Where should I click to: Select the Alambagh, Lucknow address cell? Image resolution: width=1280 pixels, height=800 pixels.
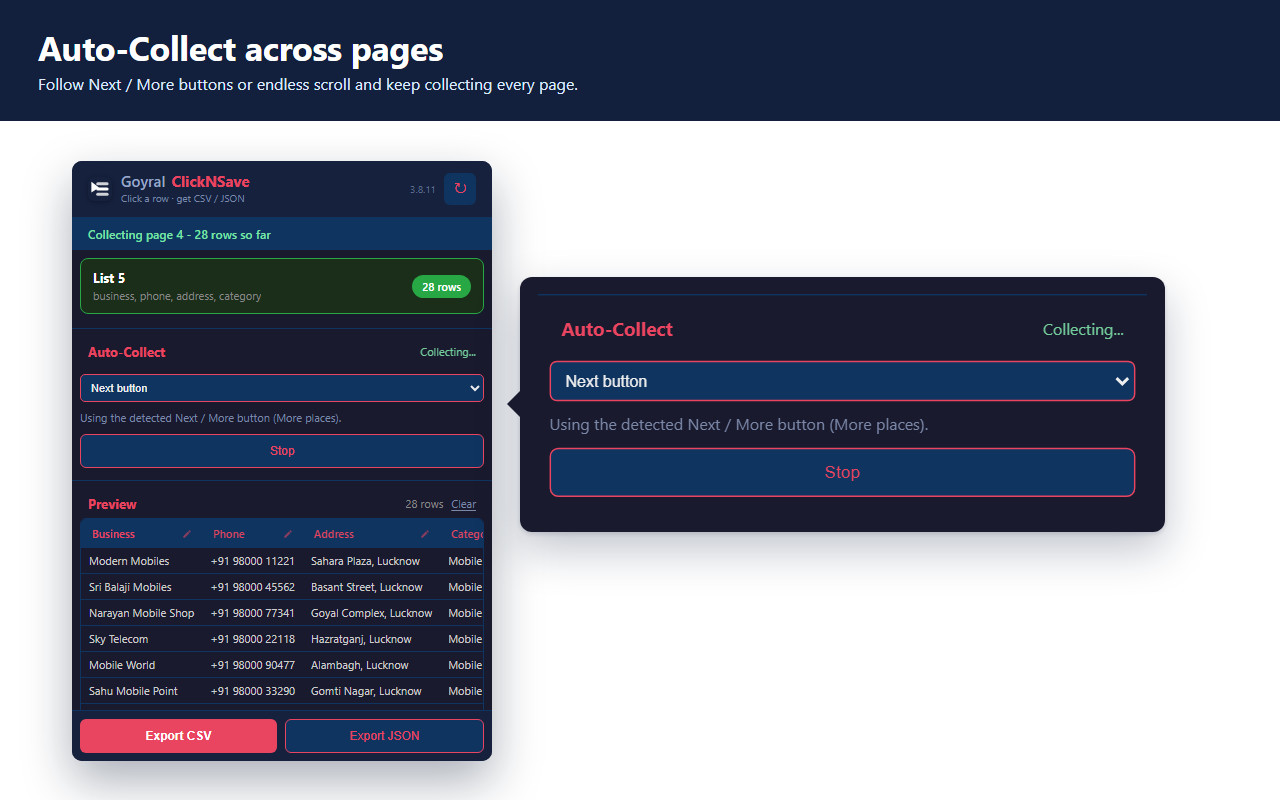coord(359,665)
